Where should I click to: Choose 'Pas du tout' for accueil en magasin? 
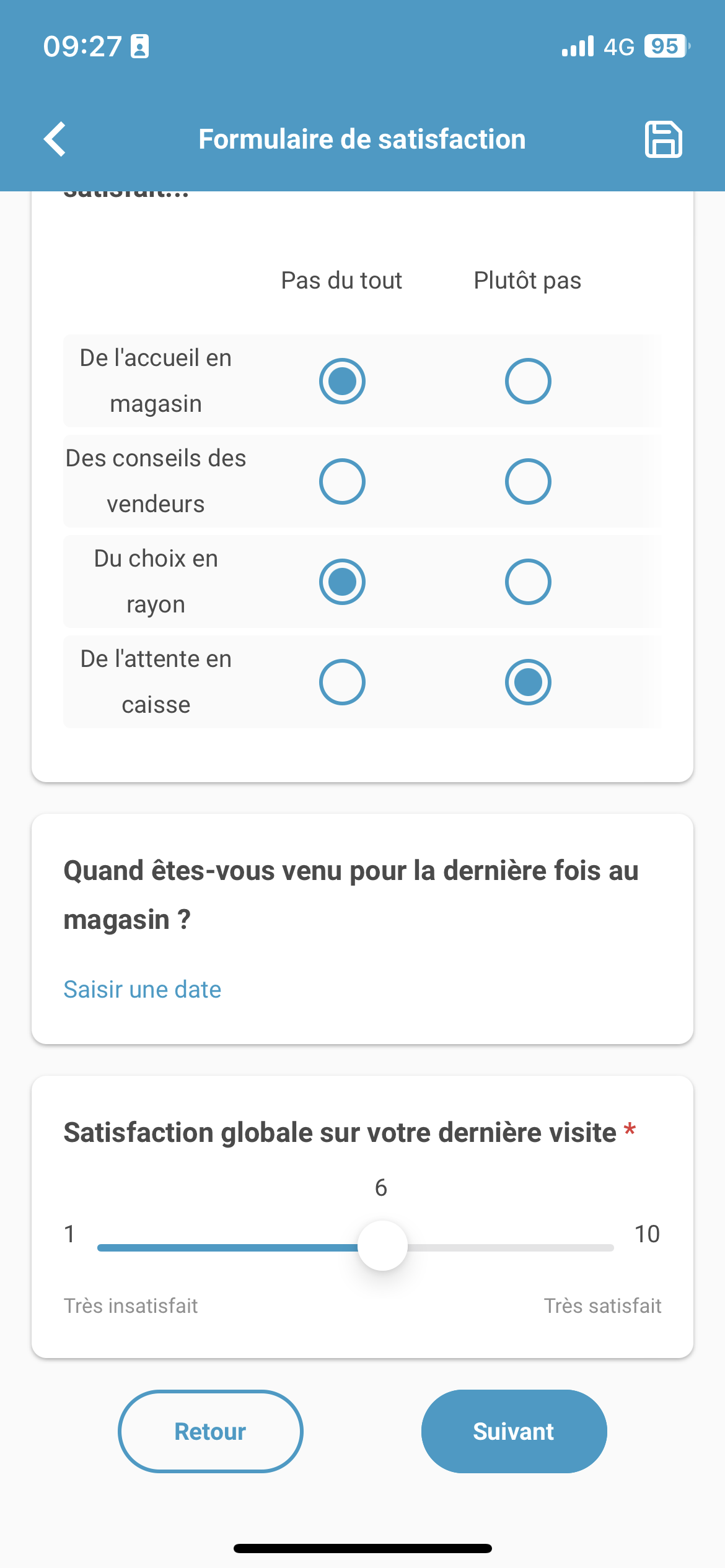[342, 381]
